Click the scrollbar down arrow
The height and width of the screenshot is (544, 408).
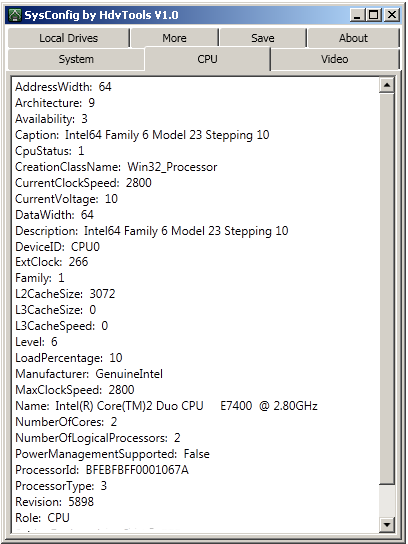[387, 524]
